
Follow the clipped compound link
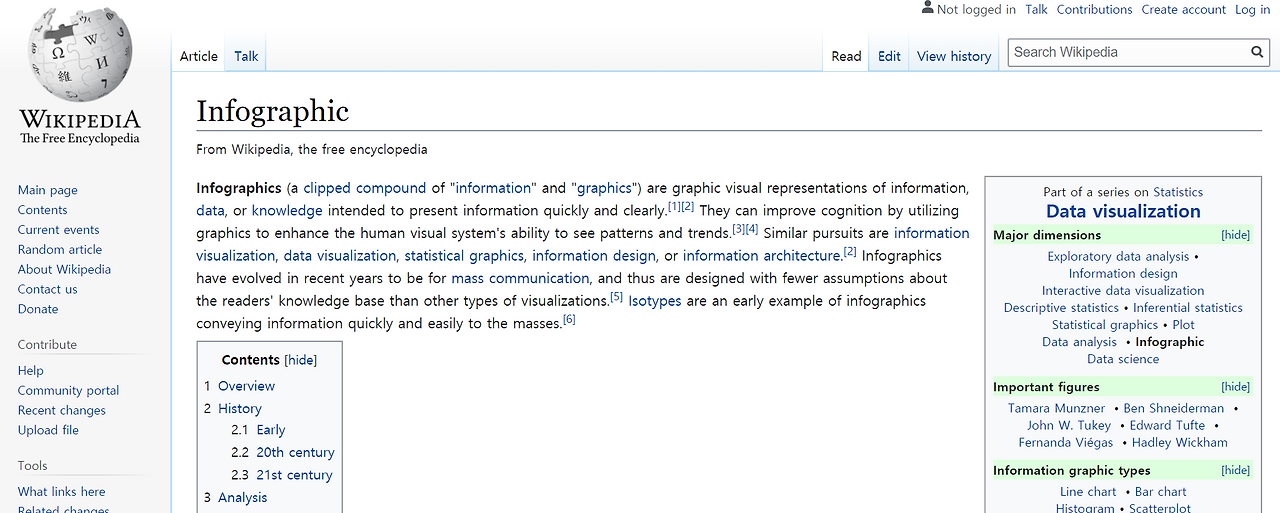tap(365, 188)
